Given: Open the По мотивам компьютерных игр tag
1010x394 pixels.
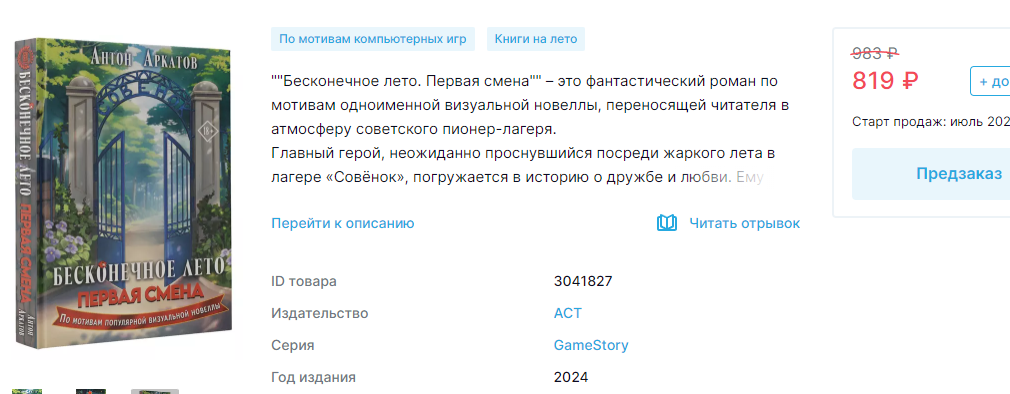Looking at the screenshot, I should click(373, 39).
